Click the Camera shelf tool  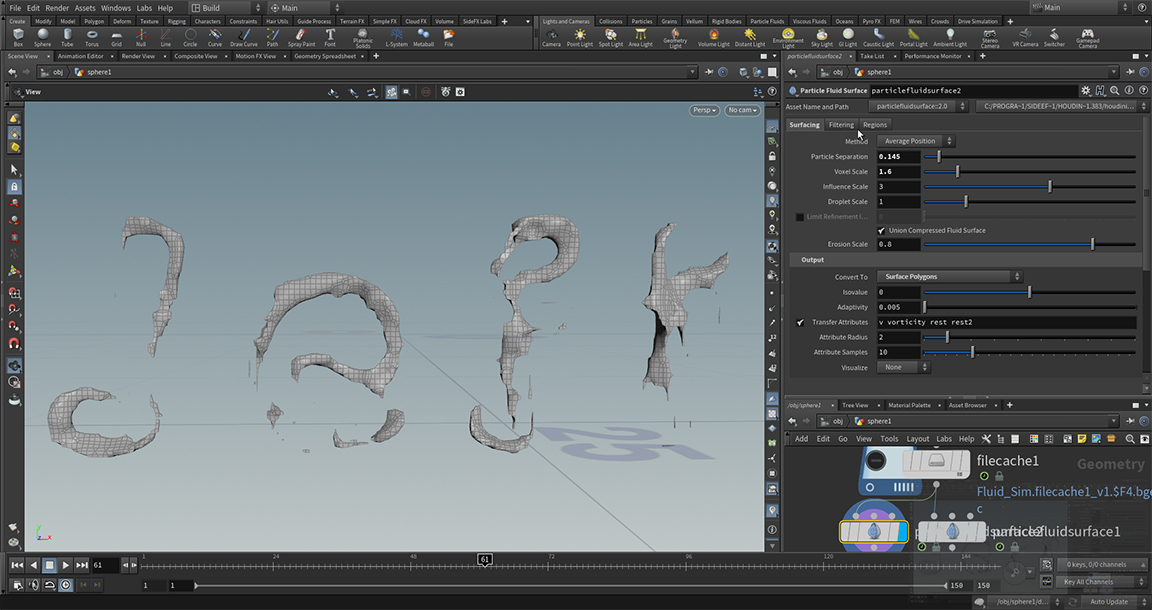pos(551,37)
